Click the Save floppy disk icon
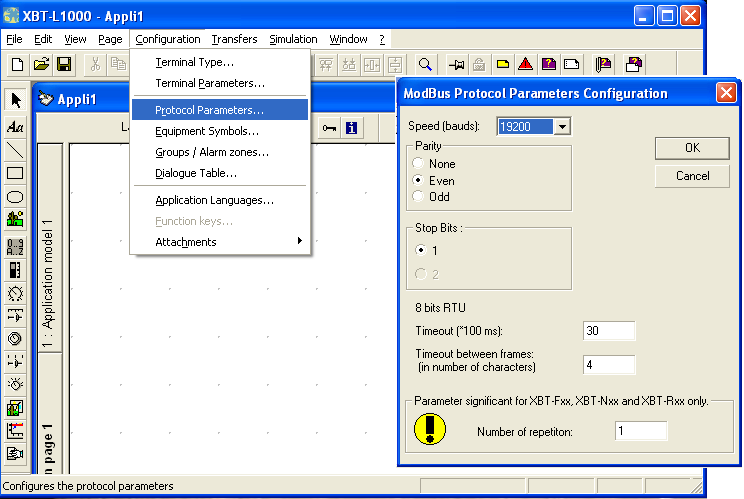The image size is (744, 499). (x=64, y=64)
